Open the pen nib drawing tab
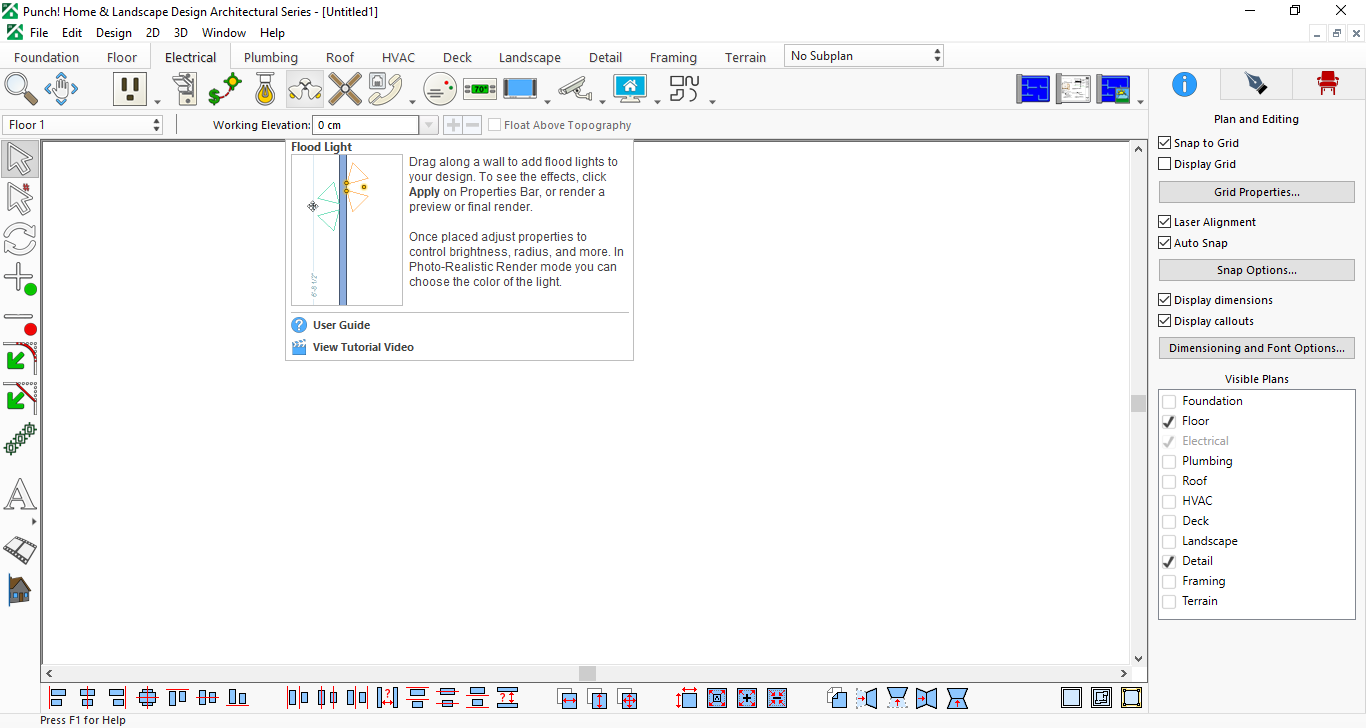Viewport: 1366px width, 728px height. (x=1256, y=84)
